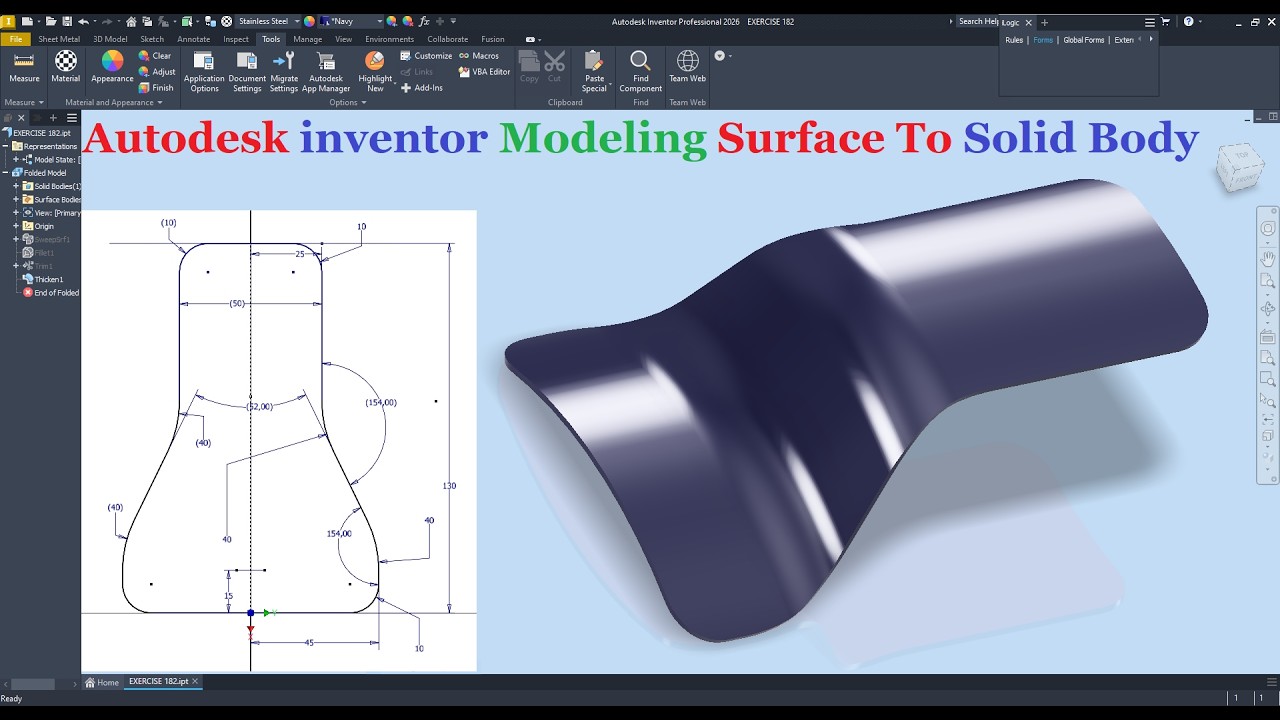Open the Macros tool
This screenshot has width=1280, height=720.
point(479,56)
